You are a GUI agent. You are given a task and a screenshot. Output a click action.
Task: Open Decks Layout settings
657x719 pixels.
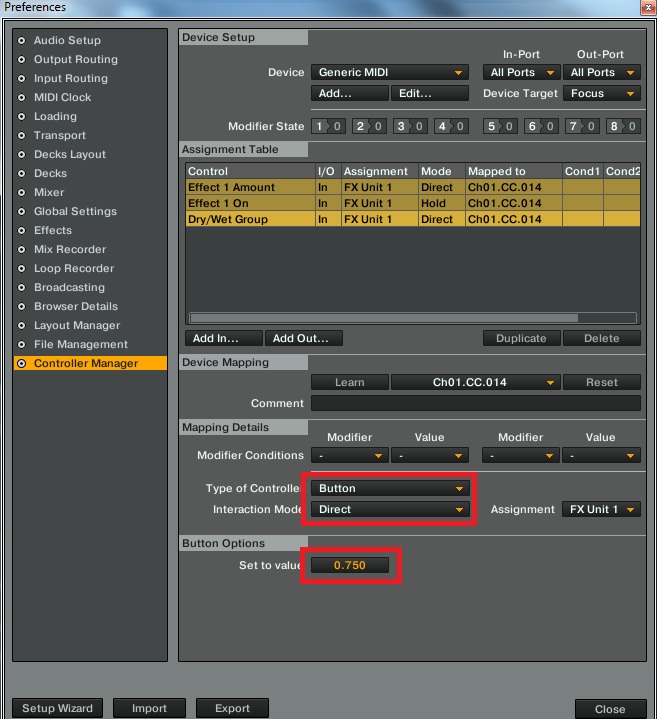70,155
